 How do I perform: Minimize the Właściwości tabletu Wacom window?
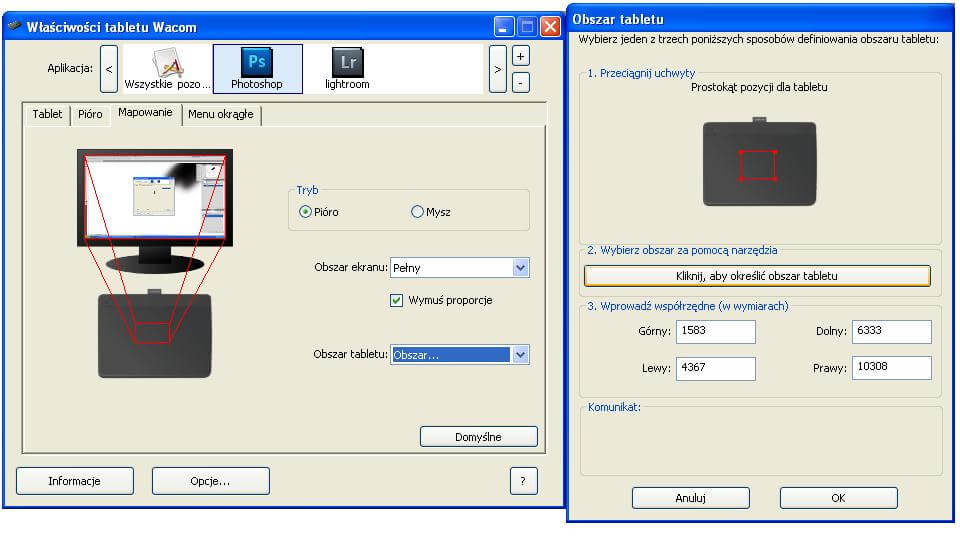coord(503,26)
